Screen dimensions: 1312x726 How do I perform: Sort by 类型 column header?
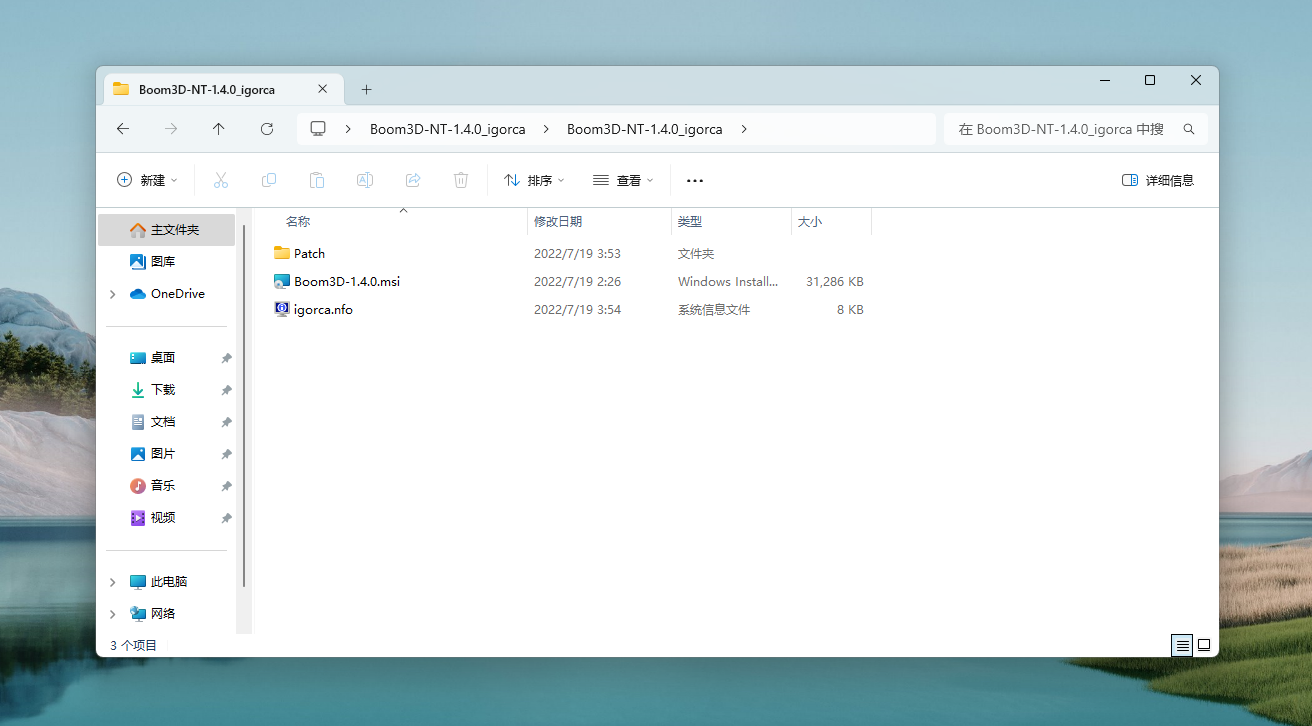[x=690, y=221]
